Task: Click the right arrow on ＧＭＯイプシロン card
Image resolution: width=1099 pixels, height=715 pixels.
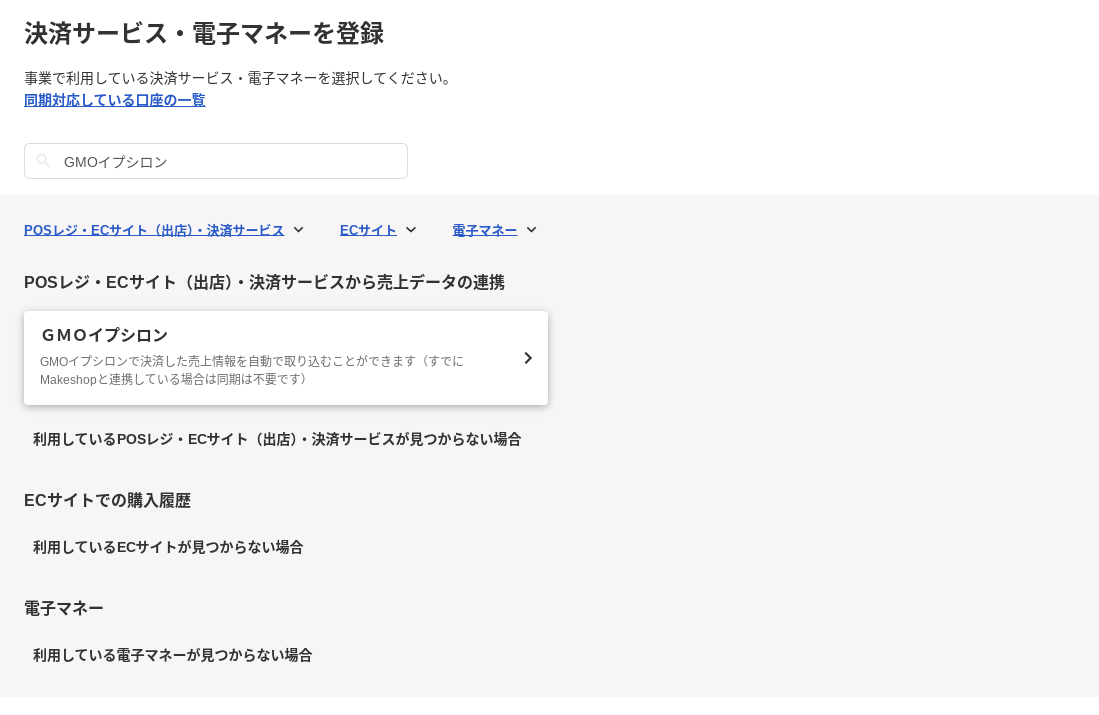Action: (528, 358)
